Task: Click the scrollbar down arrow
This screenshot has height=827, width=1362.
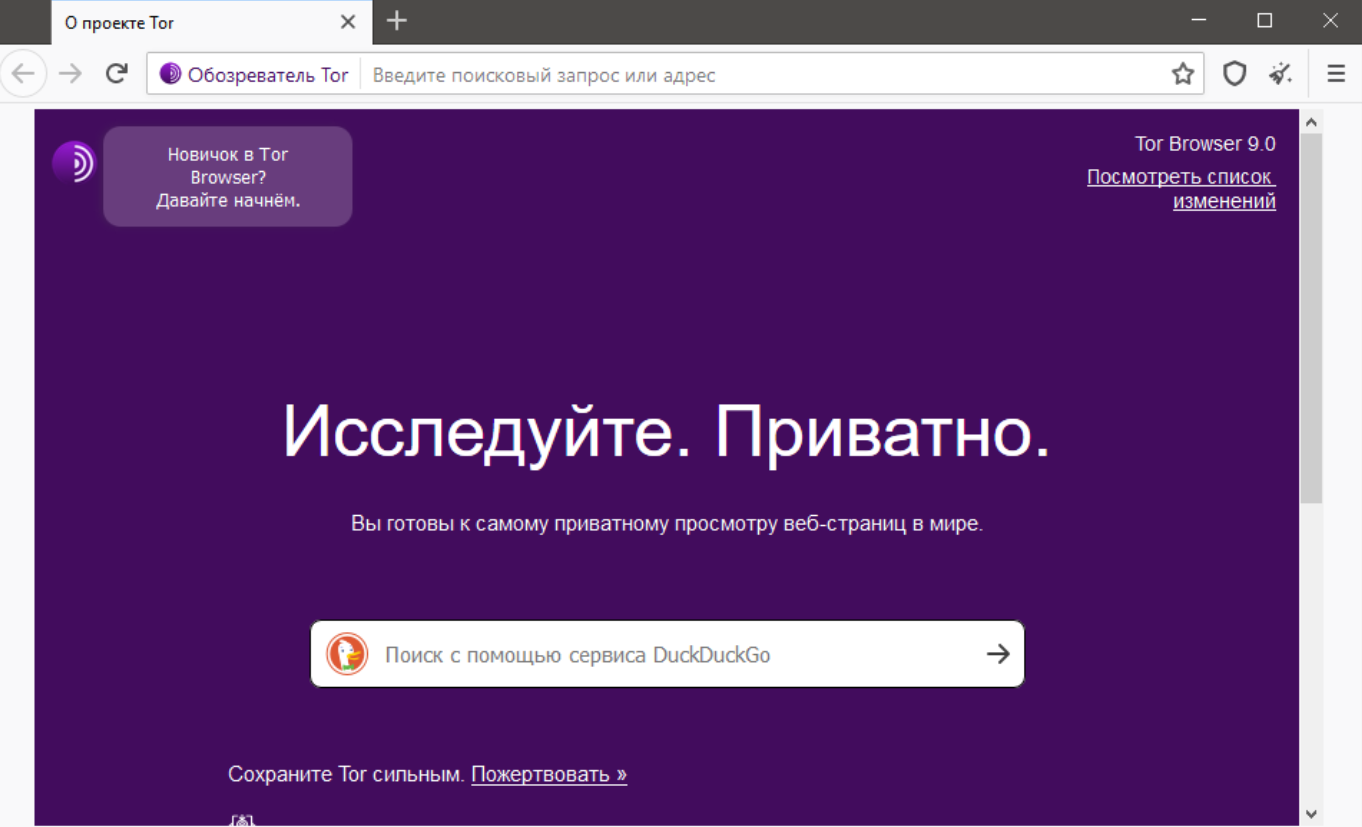Action: 1311,814
